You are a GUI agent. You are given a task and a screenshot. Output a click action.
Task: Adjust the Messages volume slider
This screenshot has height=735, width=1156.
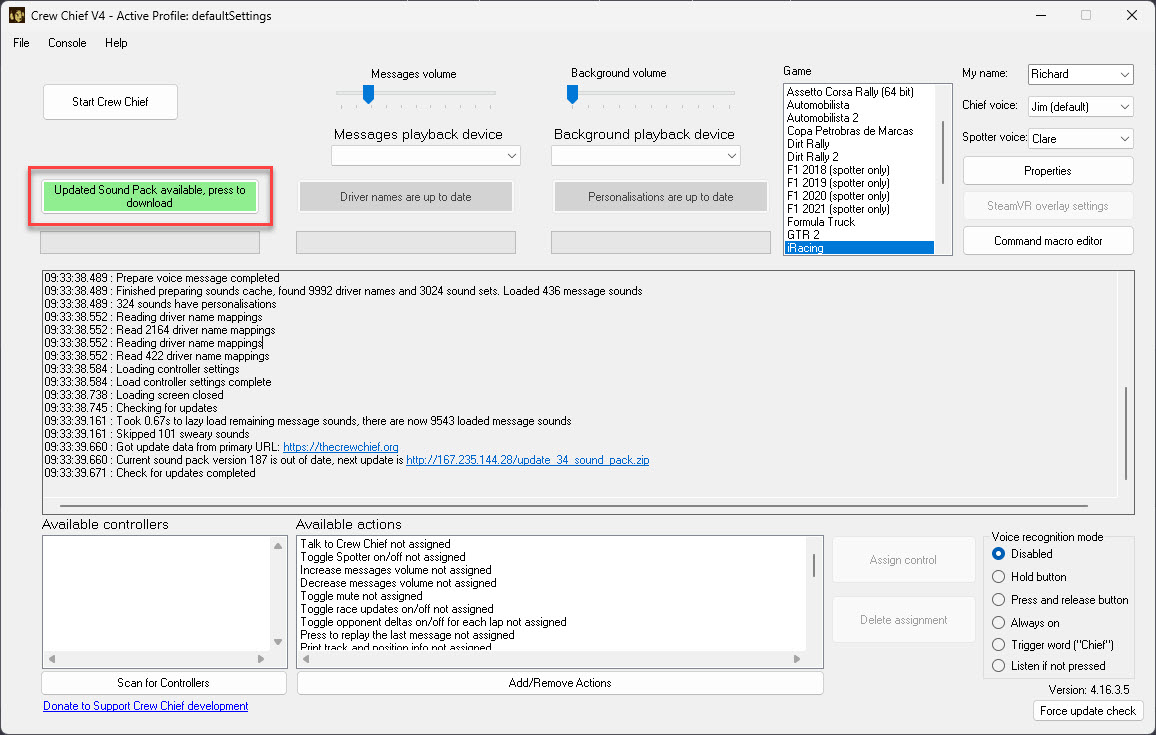coord(368,94)
